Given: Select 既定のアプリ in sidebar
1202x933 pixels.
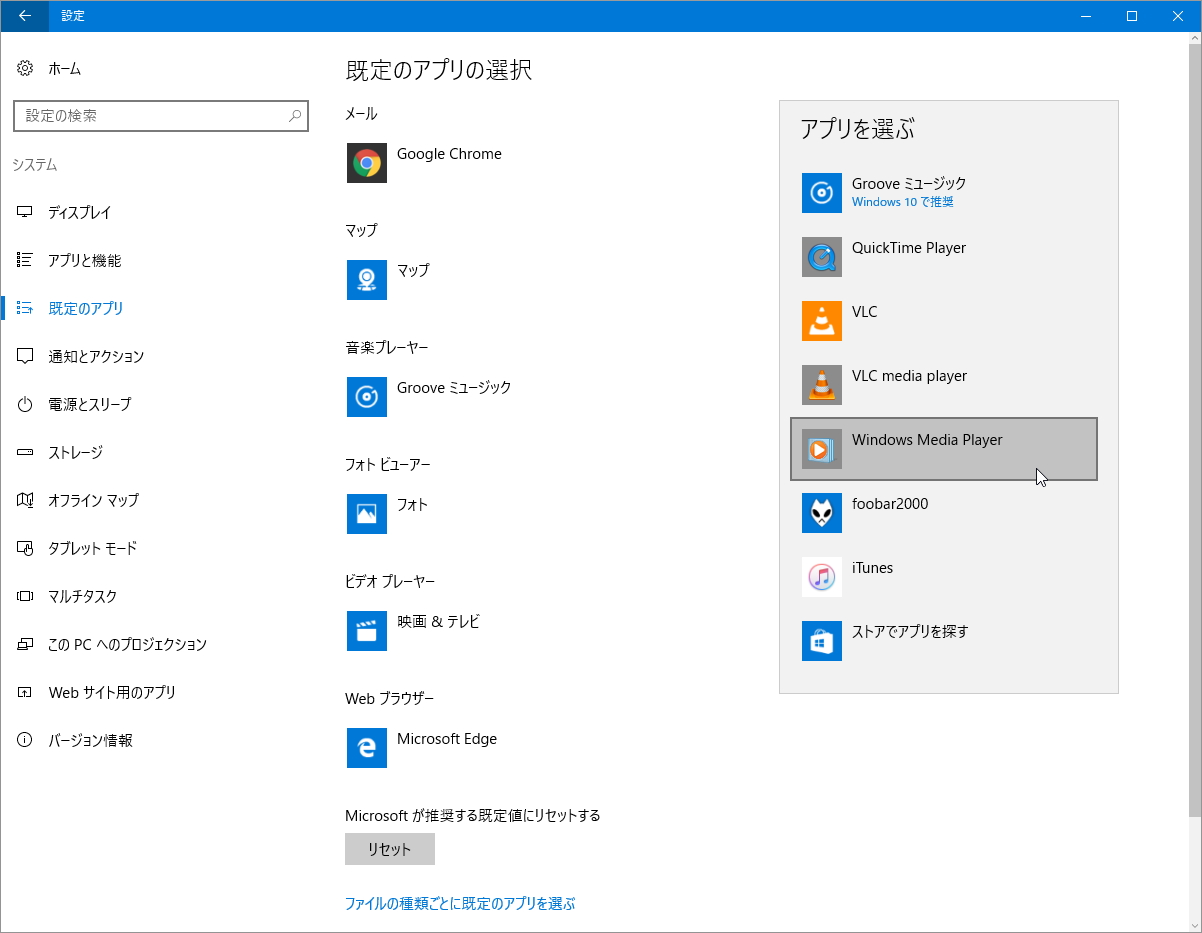Looking at the screenshot, I should (x=86, y=308).
